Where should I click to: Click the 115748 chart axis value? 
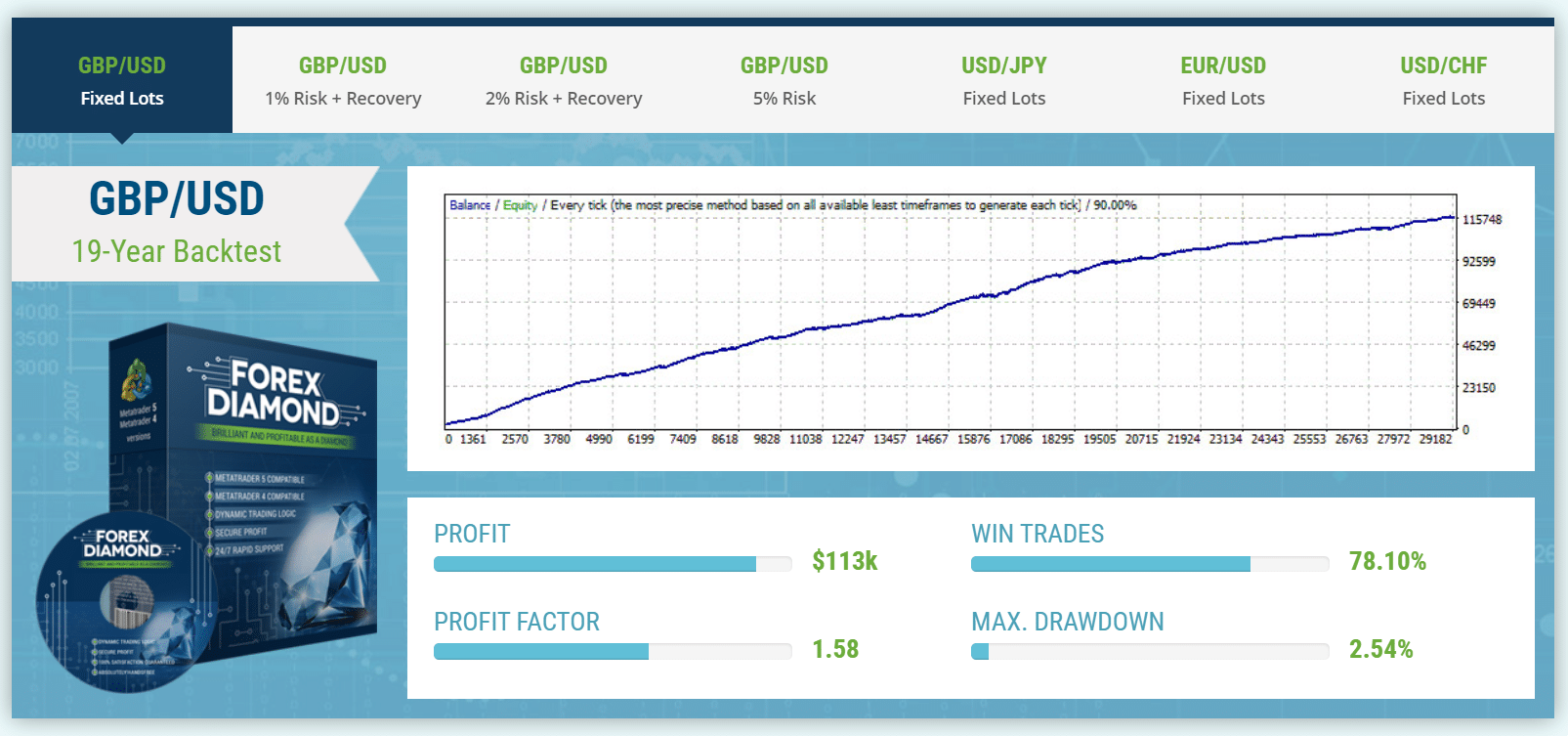[1482, 219]
